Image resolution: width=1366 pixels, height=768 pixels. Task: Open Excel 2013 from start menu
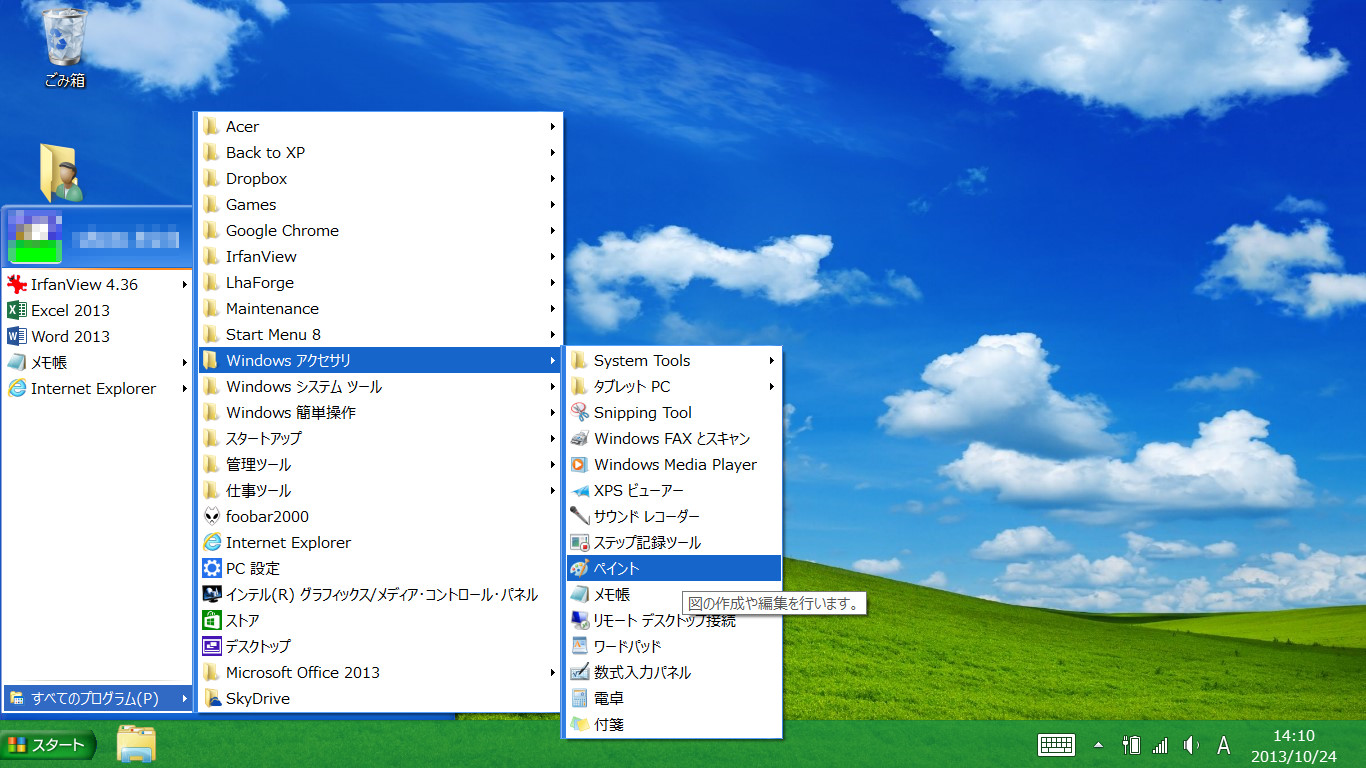click(97, 310)
